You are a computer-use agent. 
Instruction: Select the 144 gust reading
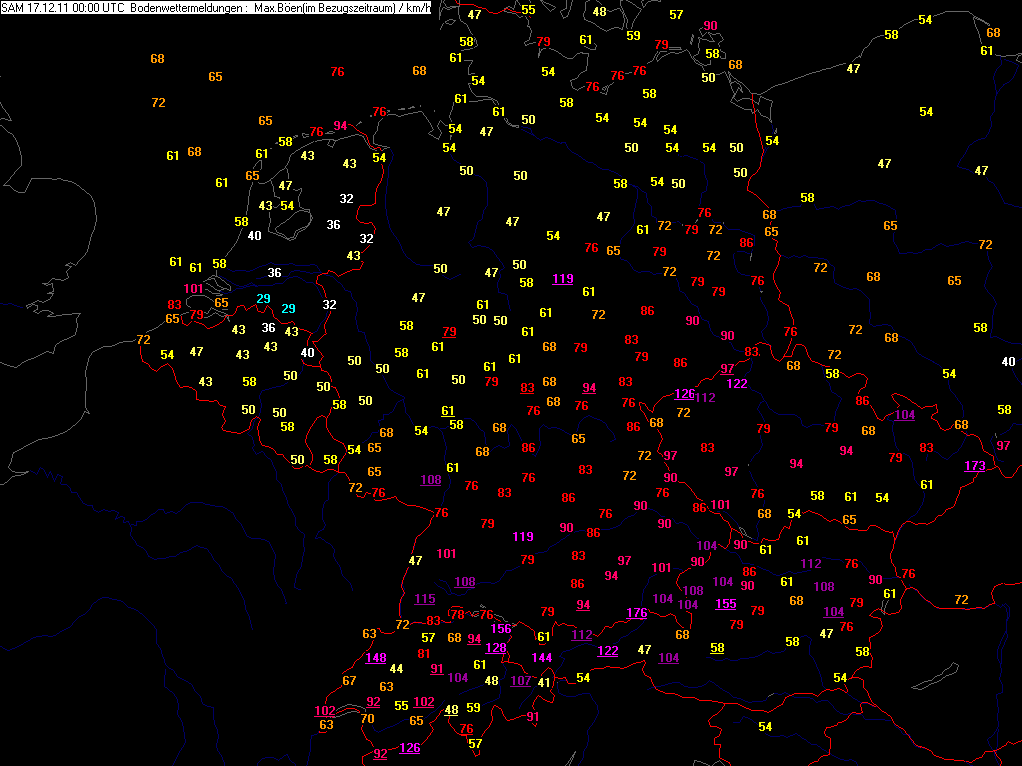pos(542,657)
